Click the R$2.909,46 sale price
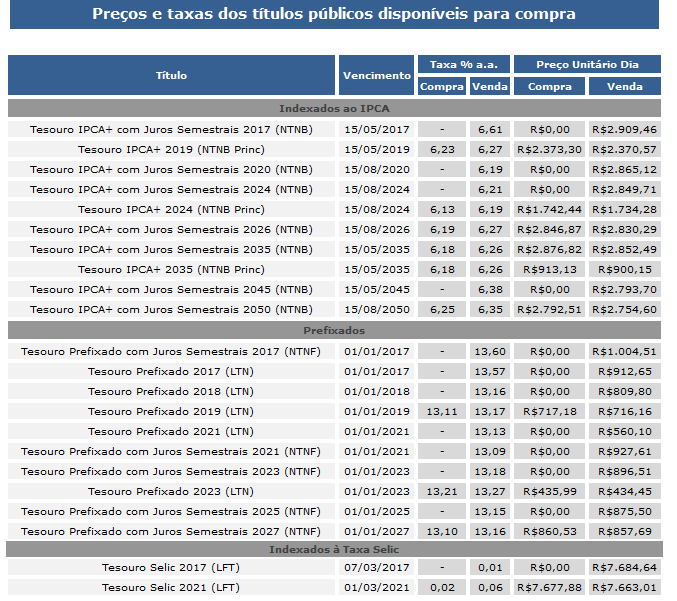The image size is (677, 601). pos(625,130)
